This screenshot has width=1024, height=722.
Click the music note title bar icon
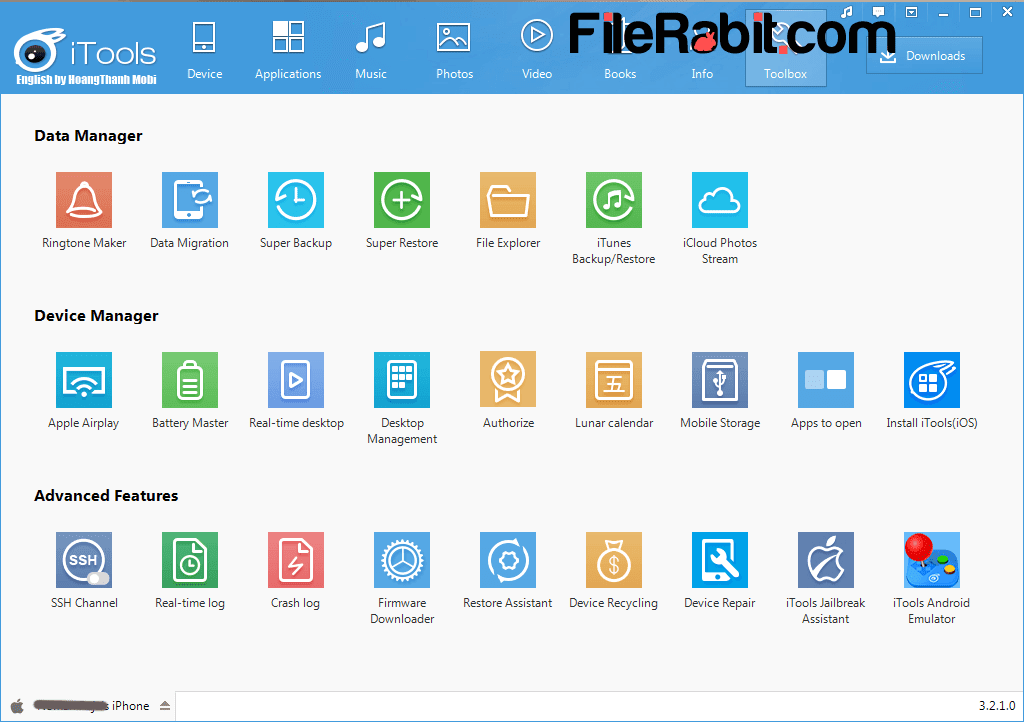click(x=846, y=12)
